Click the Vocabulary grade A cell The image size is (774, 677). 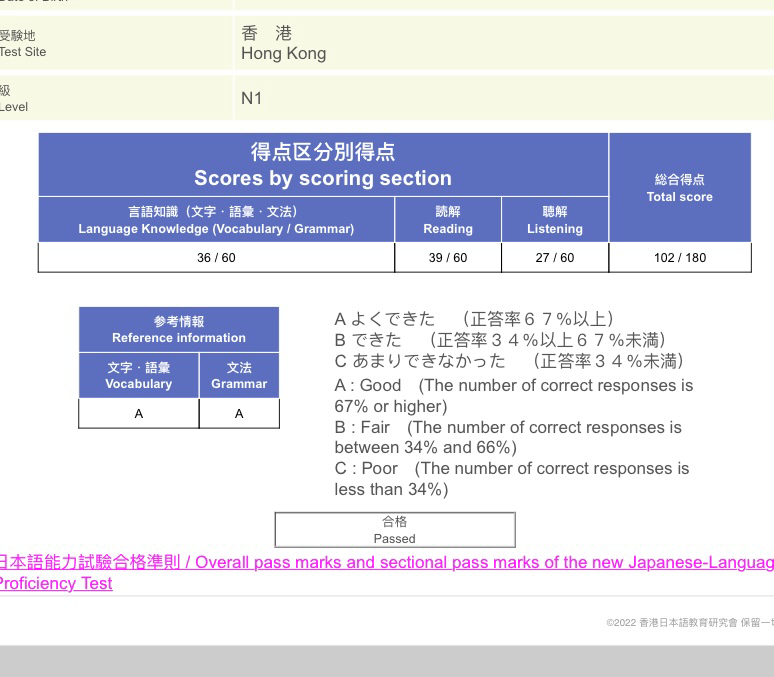139,413
